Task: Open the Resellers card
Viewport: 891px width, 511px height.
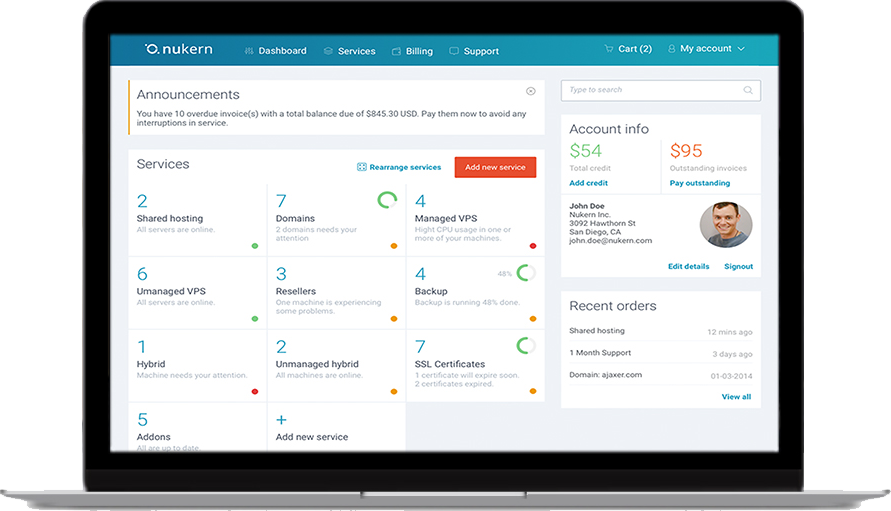Action: tap(336, 293)
